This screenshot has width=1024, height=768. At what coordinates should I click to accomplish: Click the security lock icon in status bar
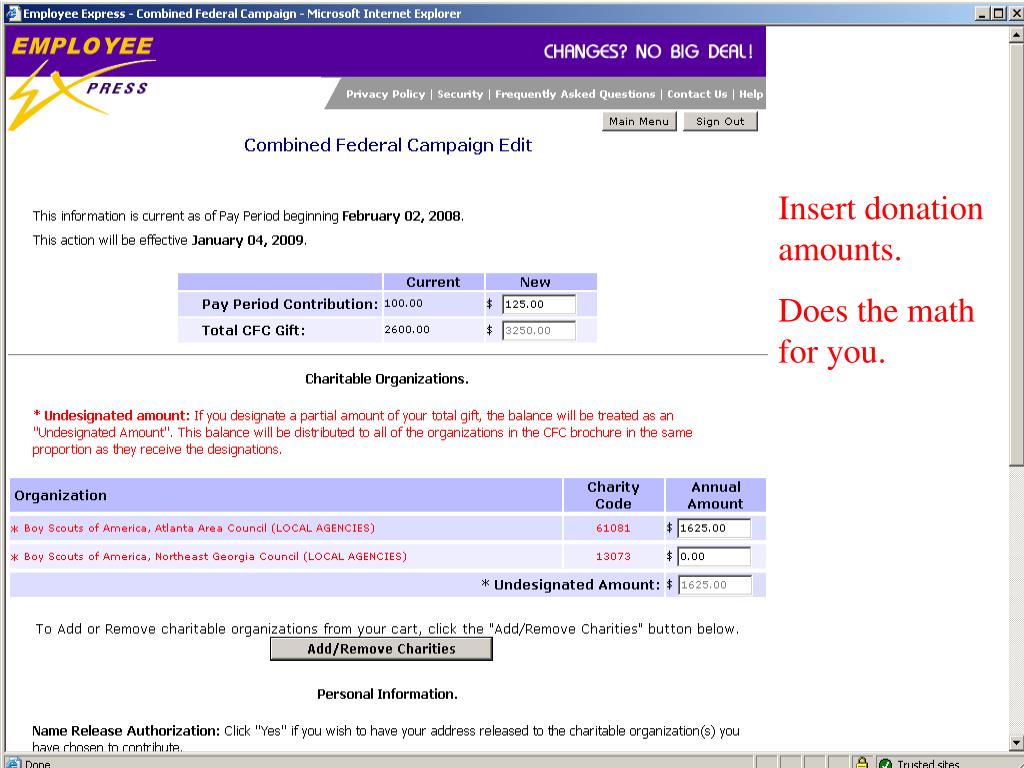click(861, 763)
